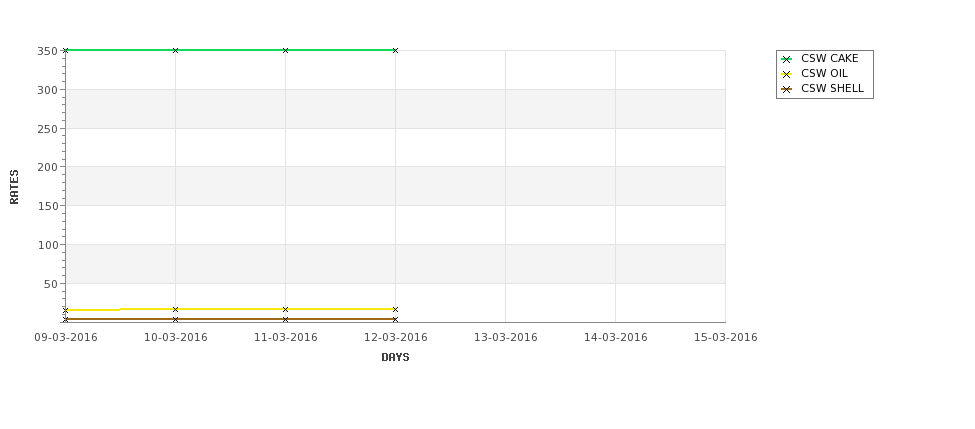Click CSW OIL data point on 12-03-2016
Viewport: 975px width, 429px height.
395,309
